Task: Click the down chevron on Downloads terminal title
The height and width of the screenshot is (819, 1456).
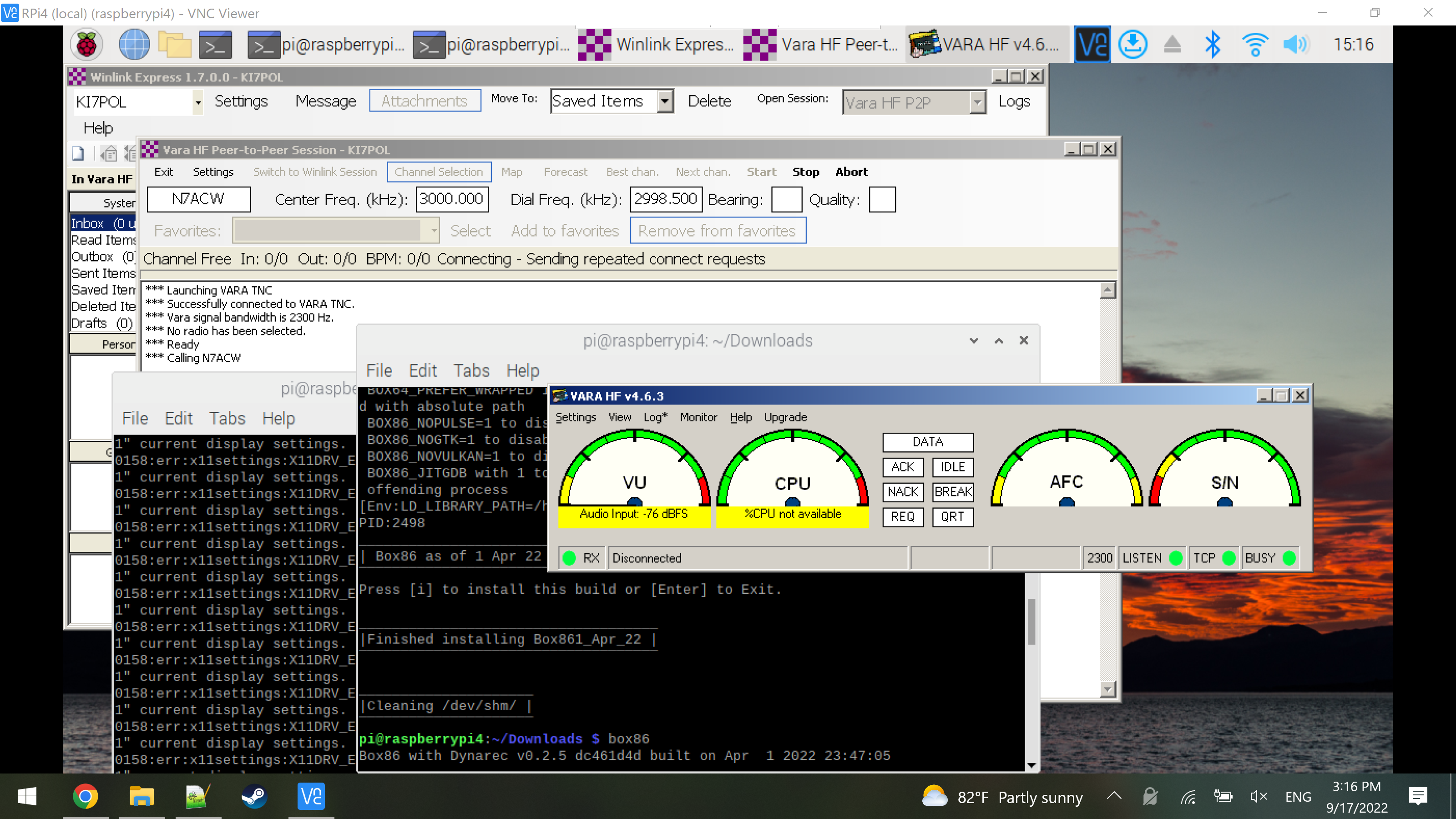Action: pos(974,340)
